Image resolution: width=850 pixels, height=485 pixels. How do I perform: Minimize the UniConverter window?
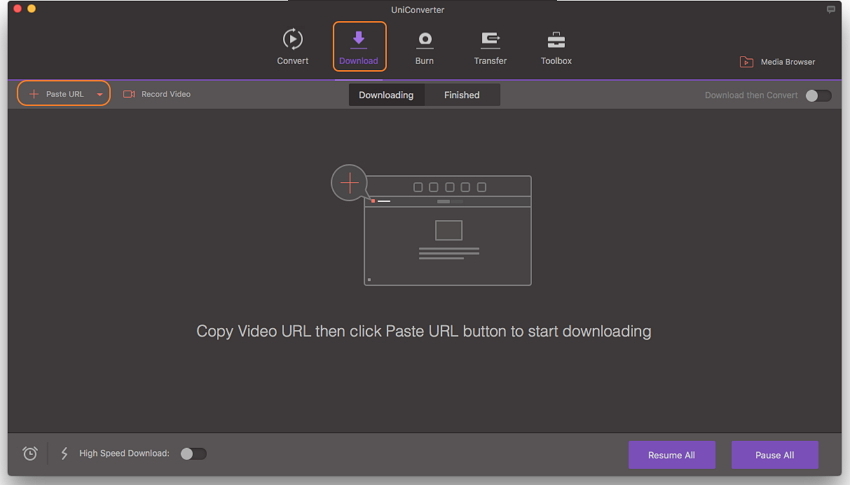coord(31,9)
